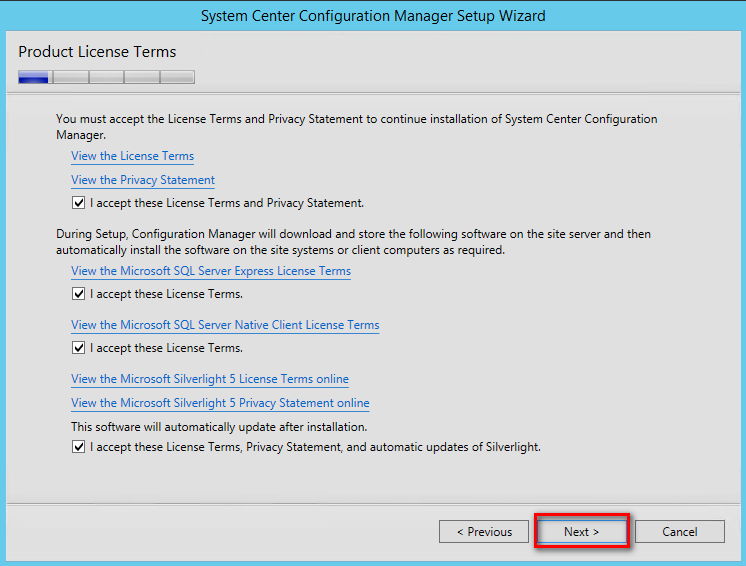Open the Silverlight 5 Privacy Statement online link
Viewport: 746px width, 566px height.
220,403
